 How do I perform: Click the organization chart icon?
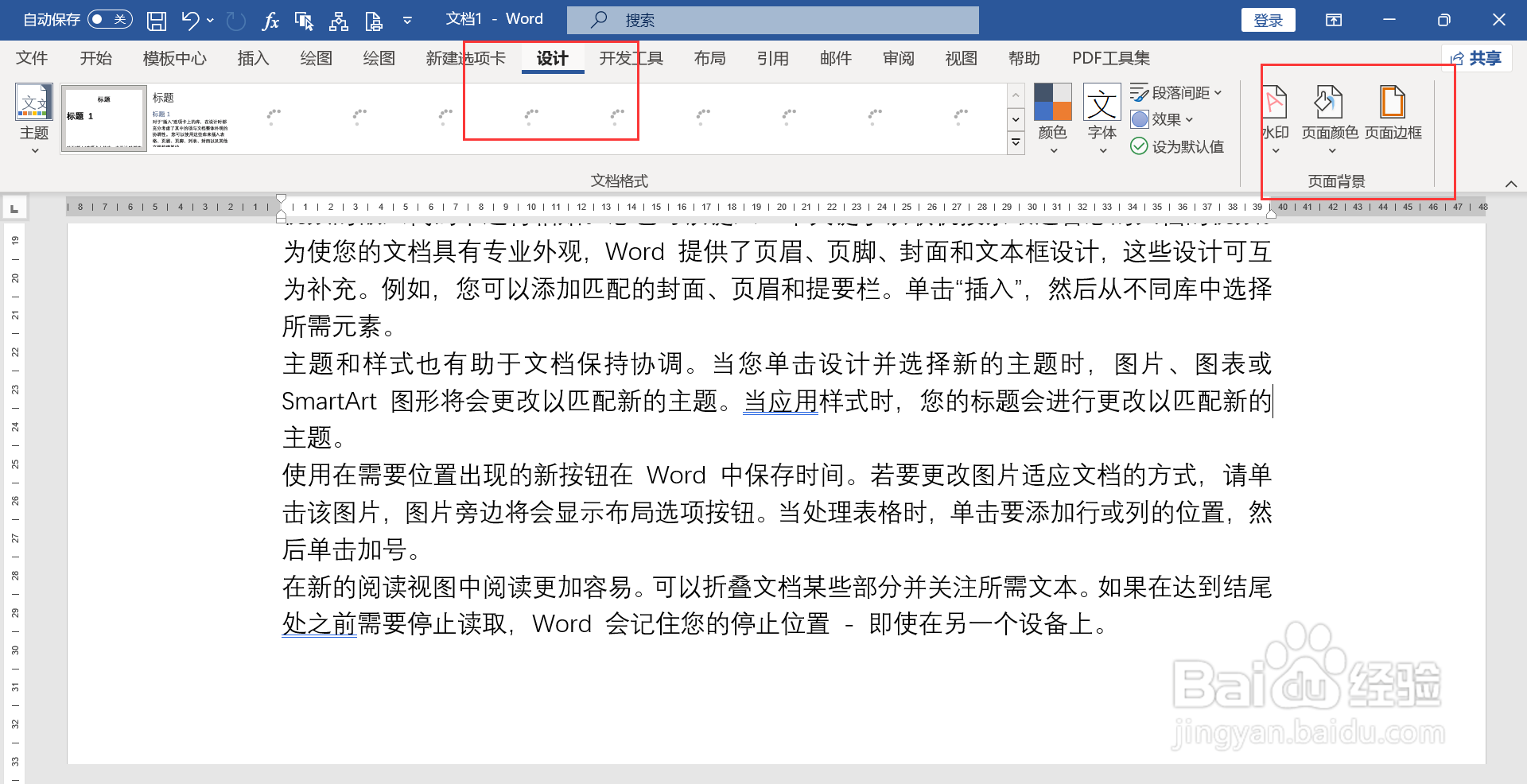(339, 21)
